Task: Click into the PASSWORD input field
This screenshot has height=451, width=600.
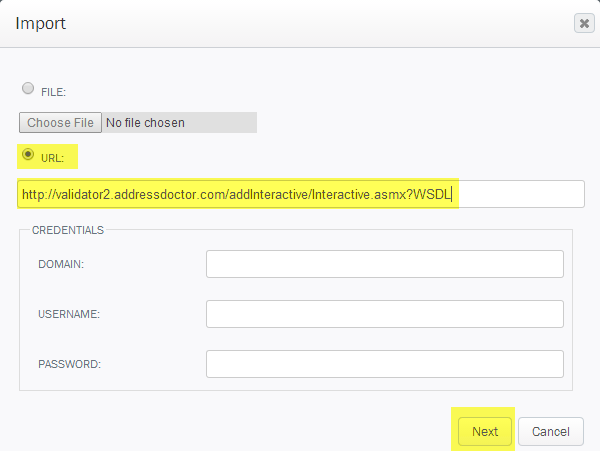Action: coord(385,364)
